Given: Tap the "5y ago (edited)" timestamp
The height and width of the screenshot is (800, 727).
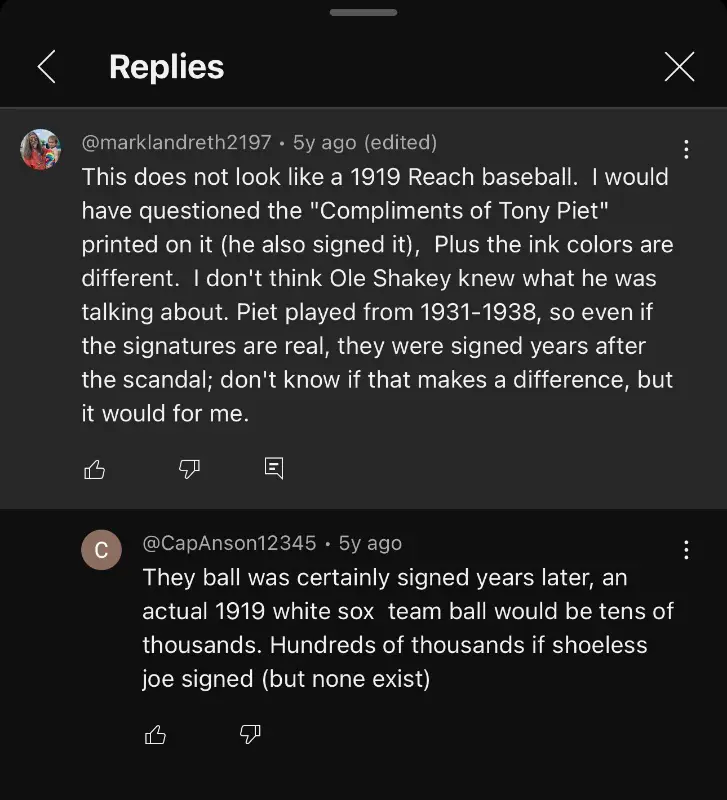Looking at the screenshot, I should (x=365, y=143).
